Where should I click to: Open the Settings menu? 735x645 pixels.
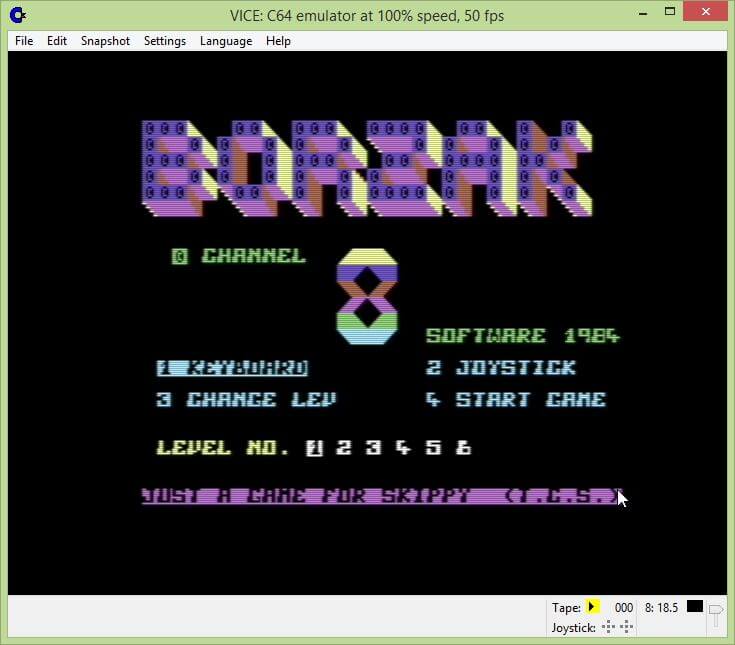pyautogui.click(x=165, y=41)
